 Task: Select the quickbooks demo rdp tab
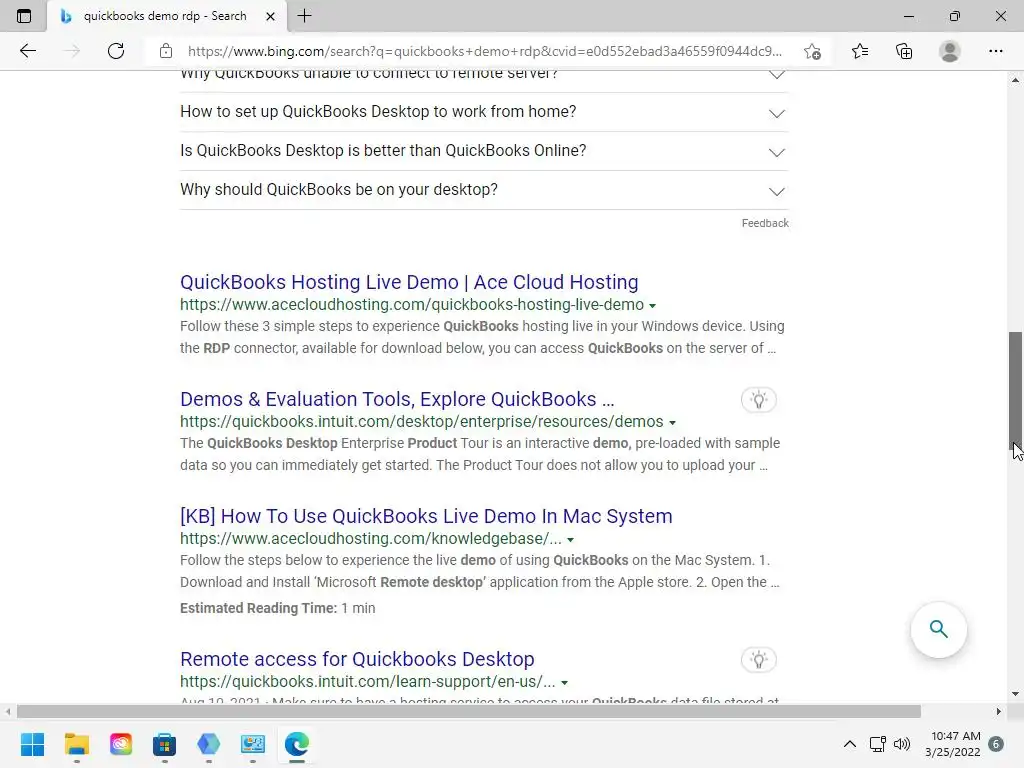click(x=167, y=16)
